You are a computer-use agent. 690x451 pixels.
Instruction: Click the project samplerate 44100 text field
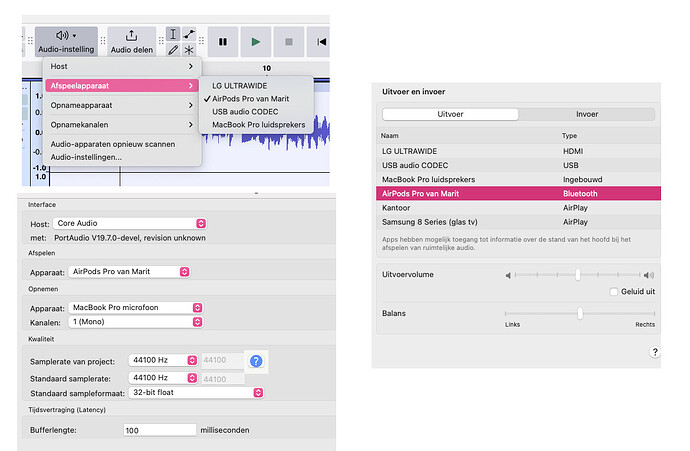[222, 360]
